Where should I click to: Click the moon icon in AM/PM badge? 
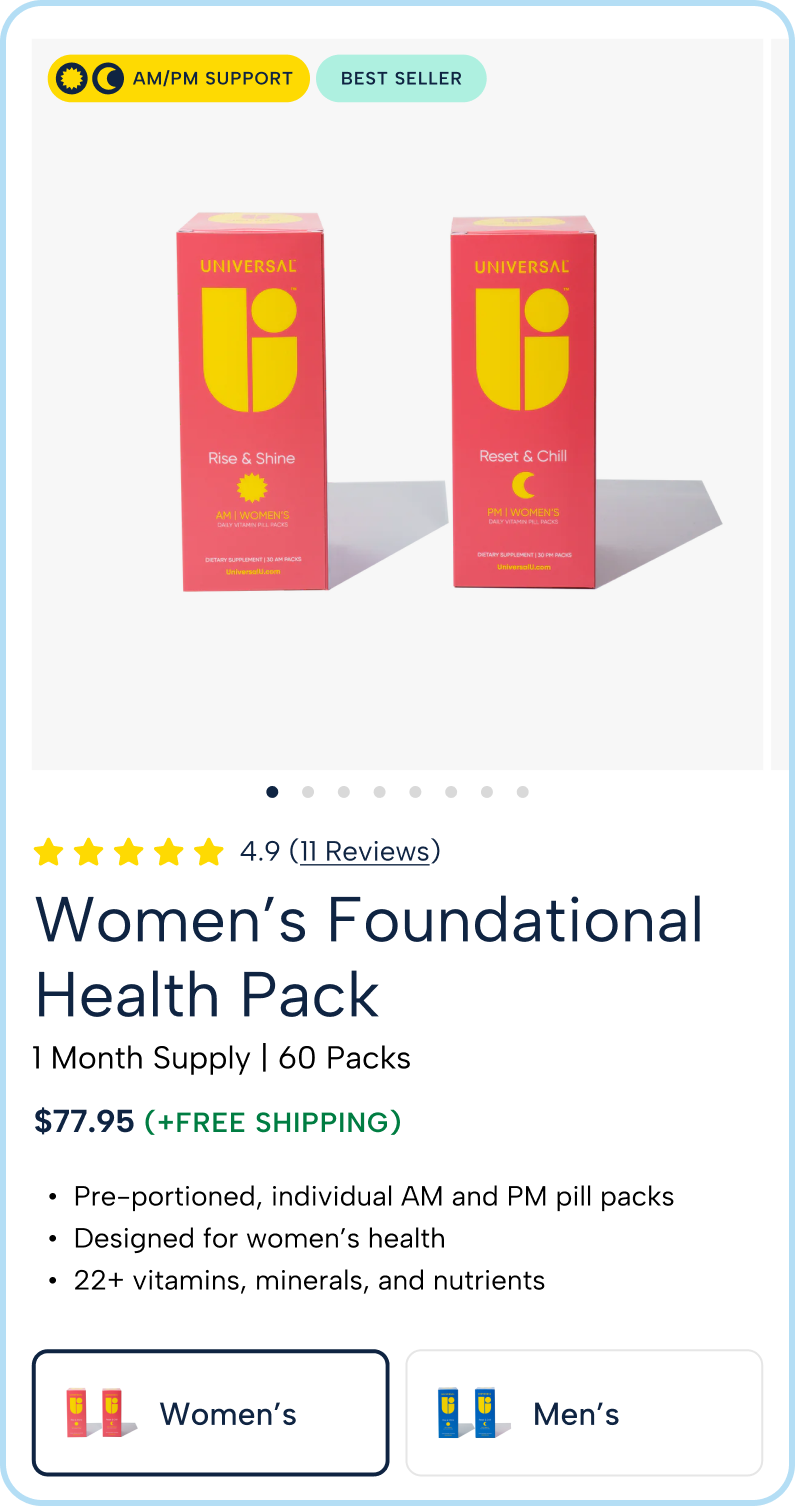108,78
